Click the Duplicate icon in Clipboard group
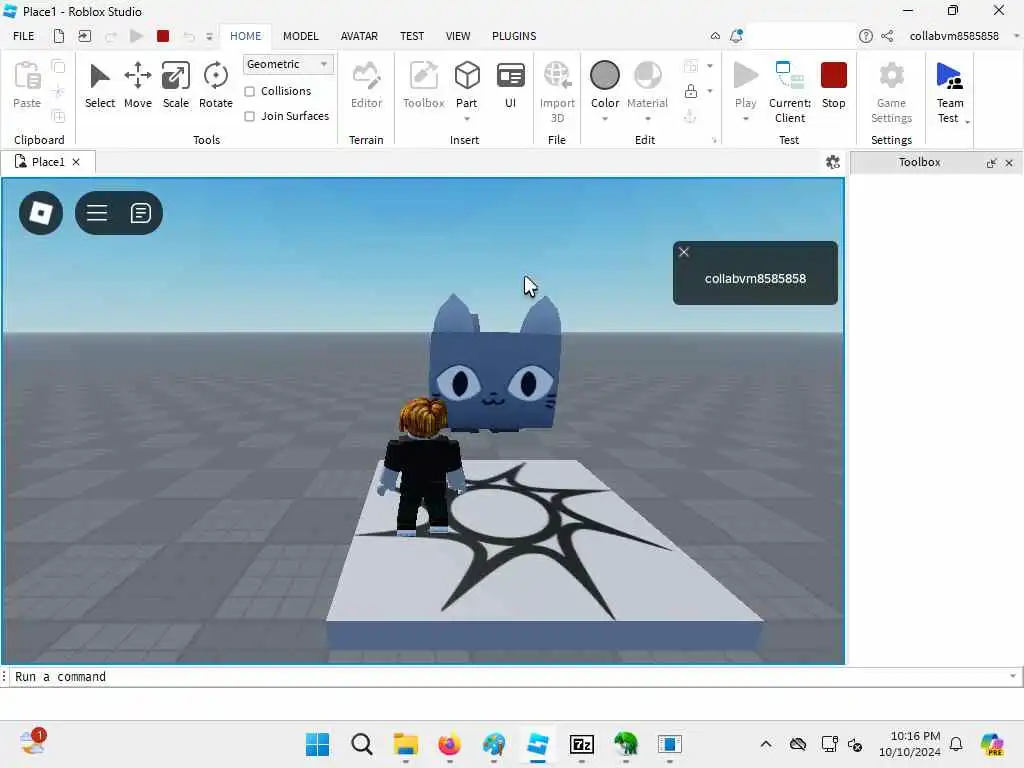1024x768 pixels. tap(58, 116)
